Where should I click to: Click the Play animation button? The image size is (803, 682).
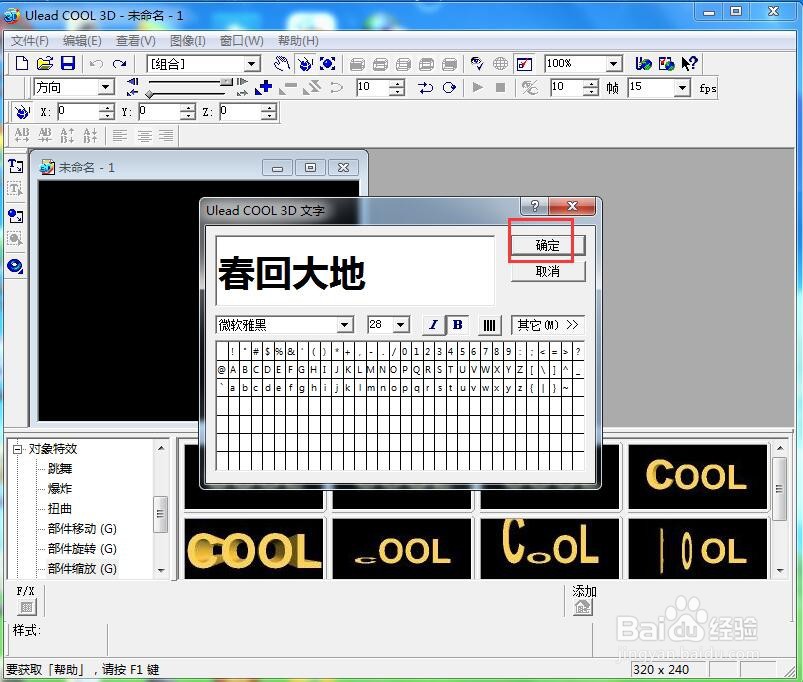(477, 88)
